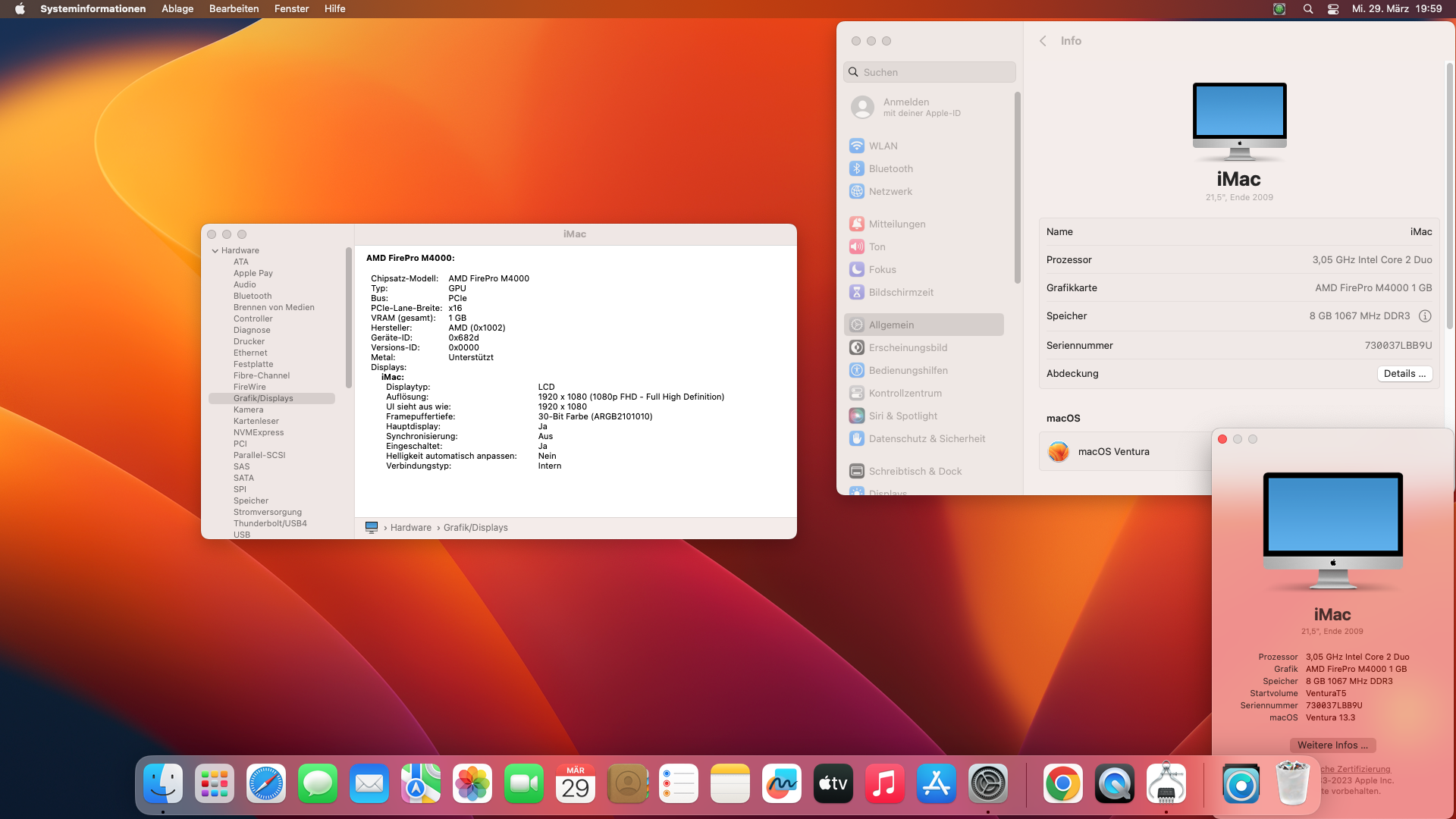Open Siri & Spotlight settings
This screenshot has width=1456, height=819.
point(902,416)
